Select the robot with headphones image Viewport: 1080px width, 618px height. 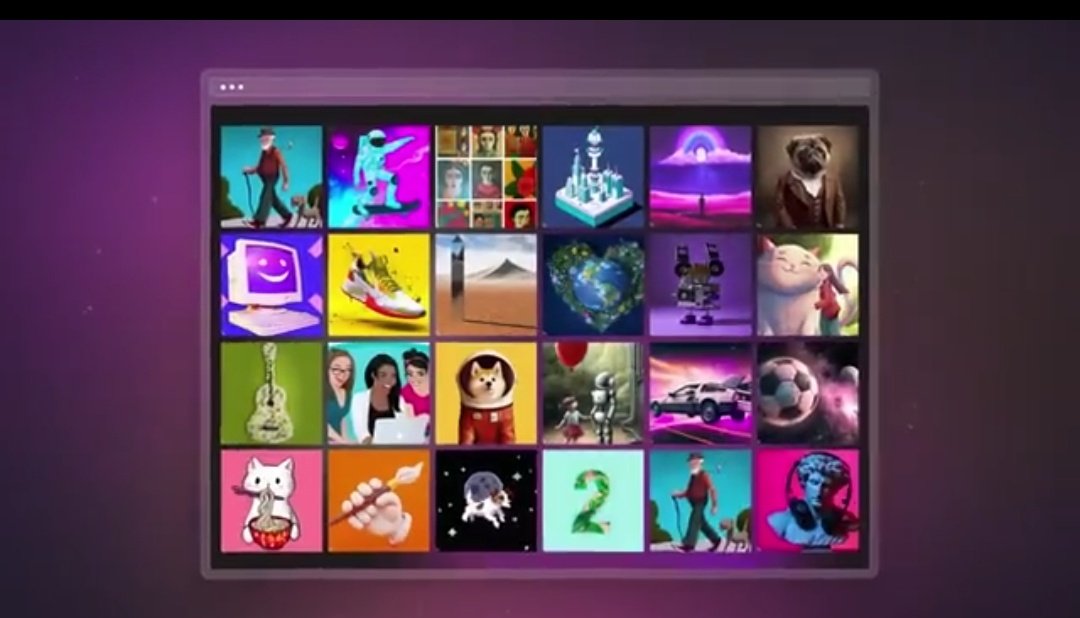[700, 285]
